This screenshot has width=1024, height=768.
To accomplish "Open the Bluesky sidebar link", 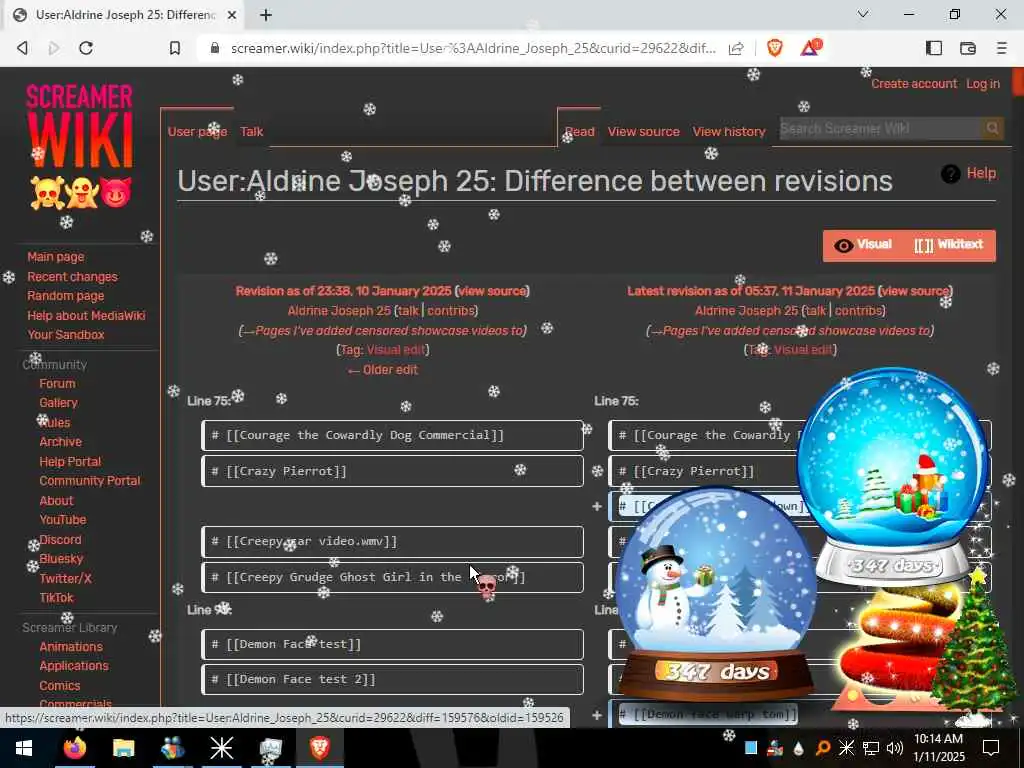I will [x=61, y=559].
